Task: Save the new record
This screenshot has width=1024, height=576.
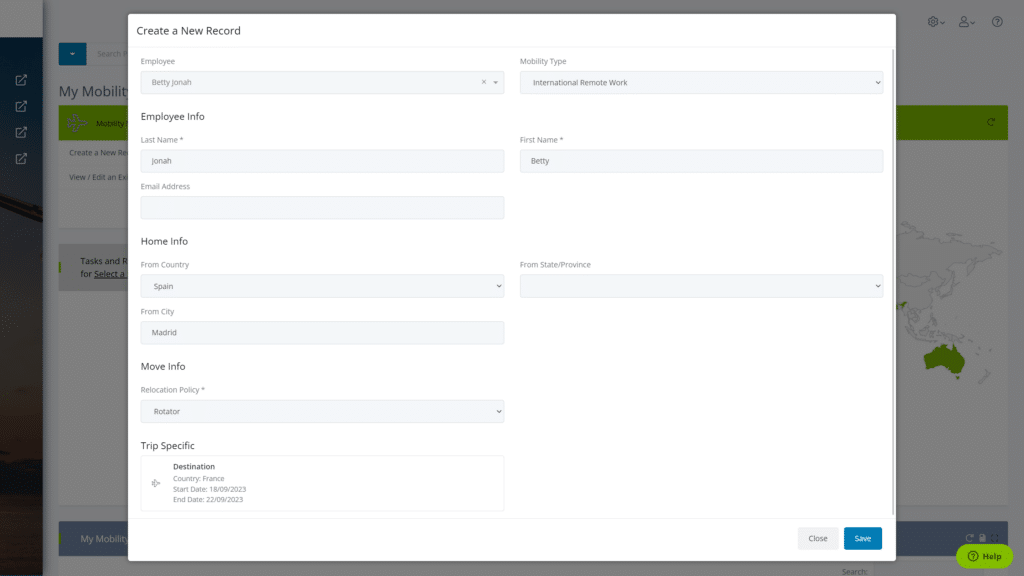Action: (x=862, y=538)
